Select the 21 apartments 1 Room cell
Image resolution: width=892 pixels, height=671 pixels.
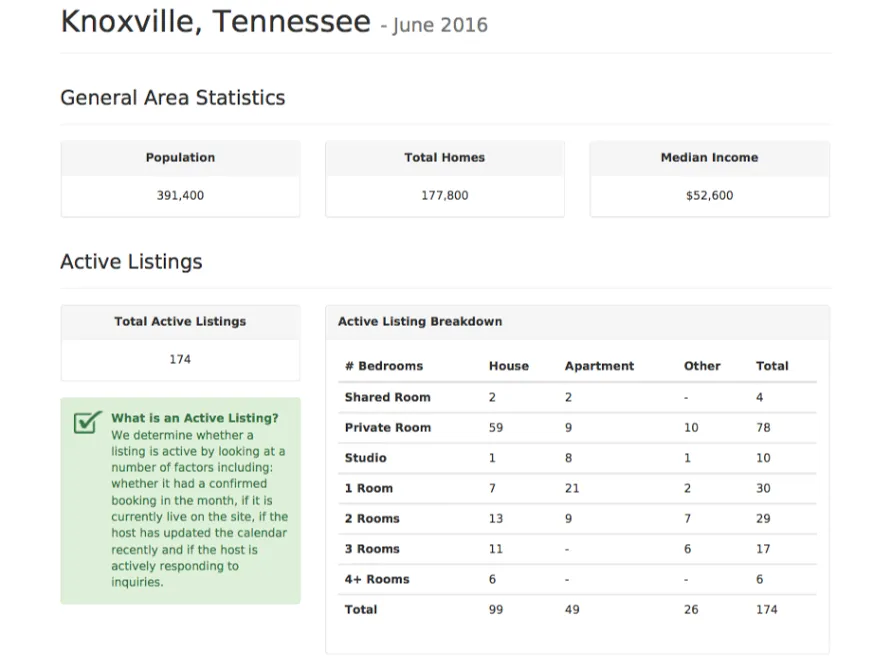click(572, 488)
